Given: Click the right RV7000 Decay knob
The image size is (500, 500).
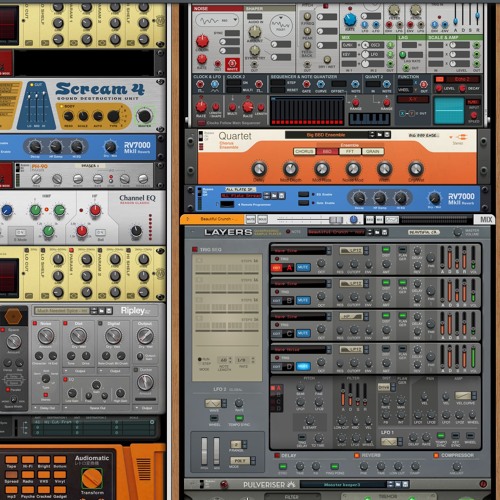Looking at the screenshot, I should pyautogui.click(x=359, y=198).
